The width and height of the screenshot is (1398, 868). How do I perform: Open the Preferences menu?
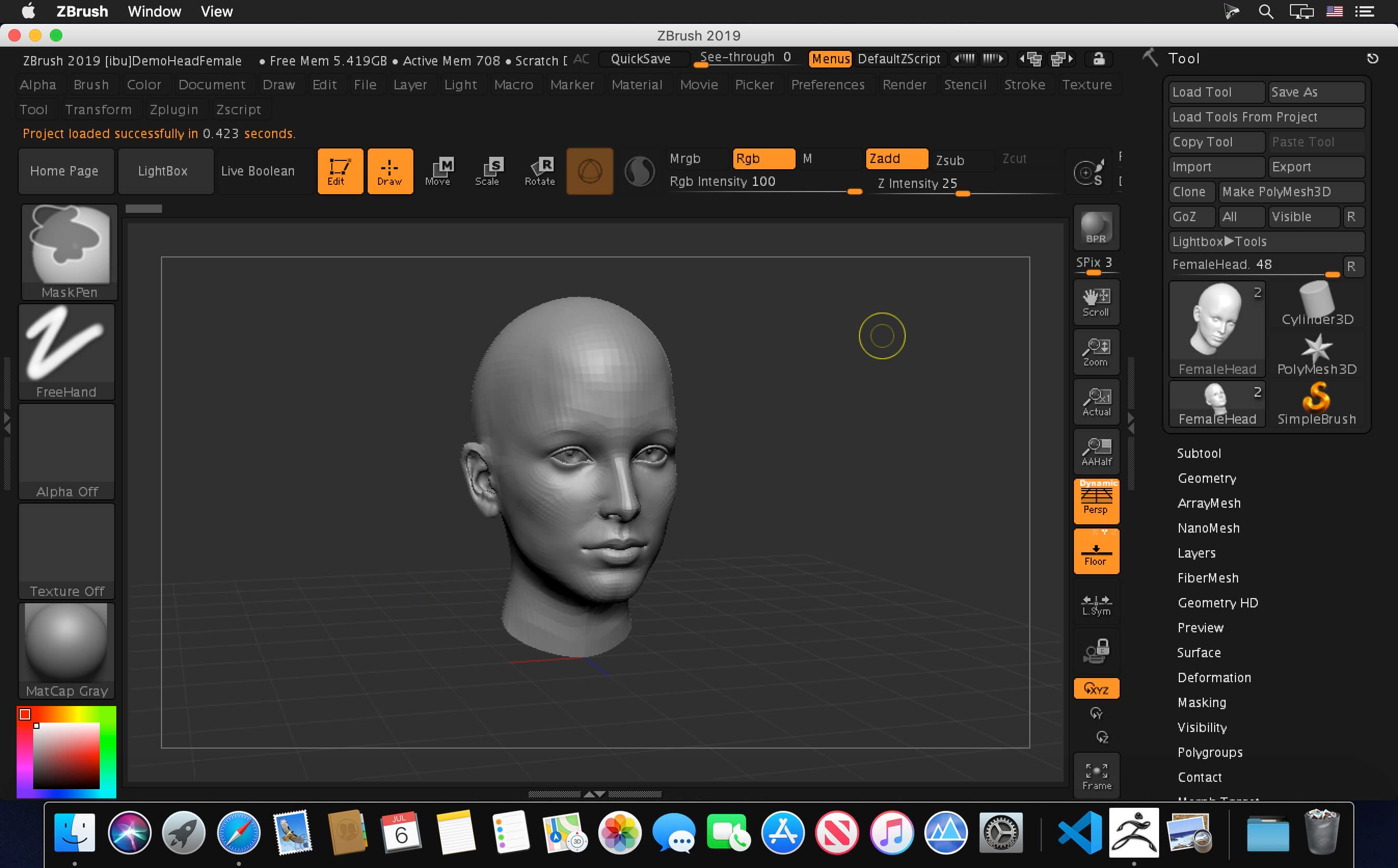coord(827,85)
